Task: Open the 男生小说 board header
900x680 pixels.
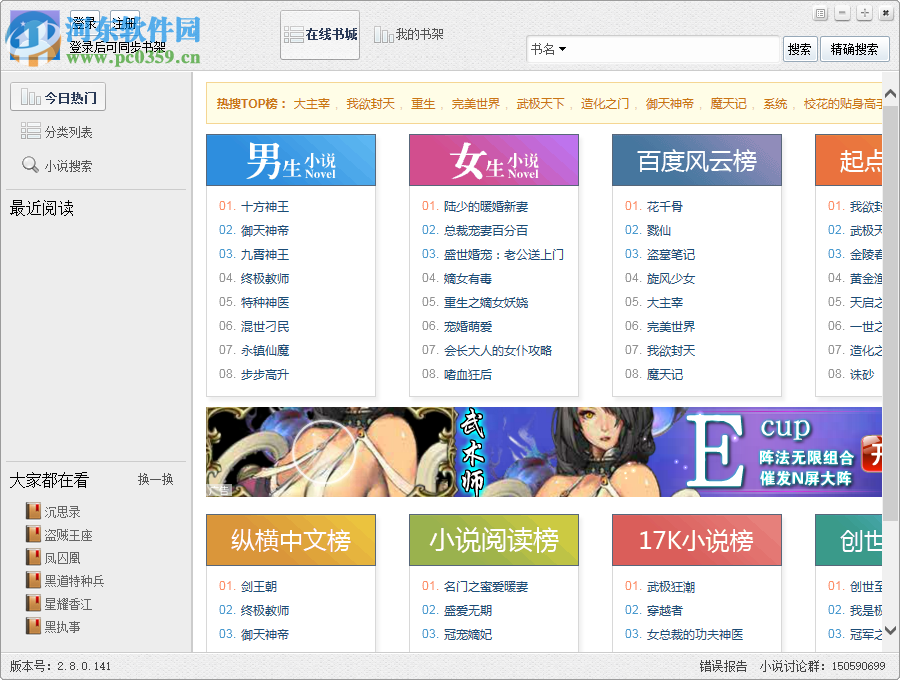Action: (x=290, y=160)
